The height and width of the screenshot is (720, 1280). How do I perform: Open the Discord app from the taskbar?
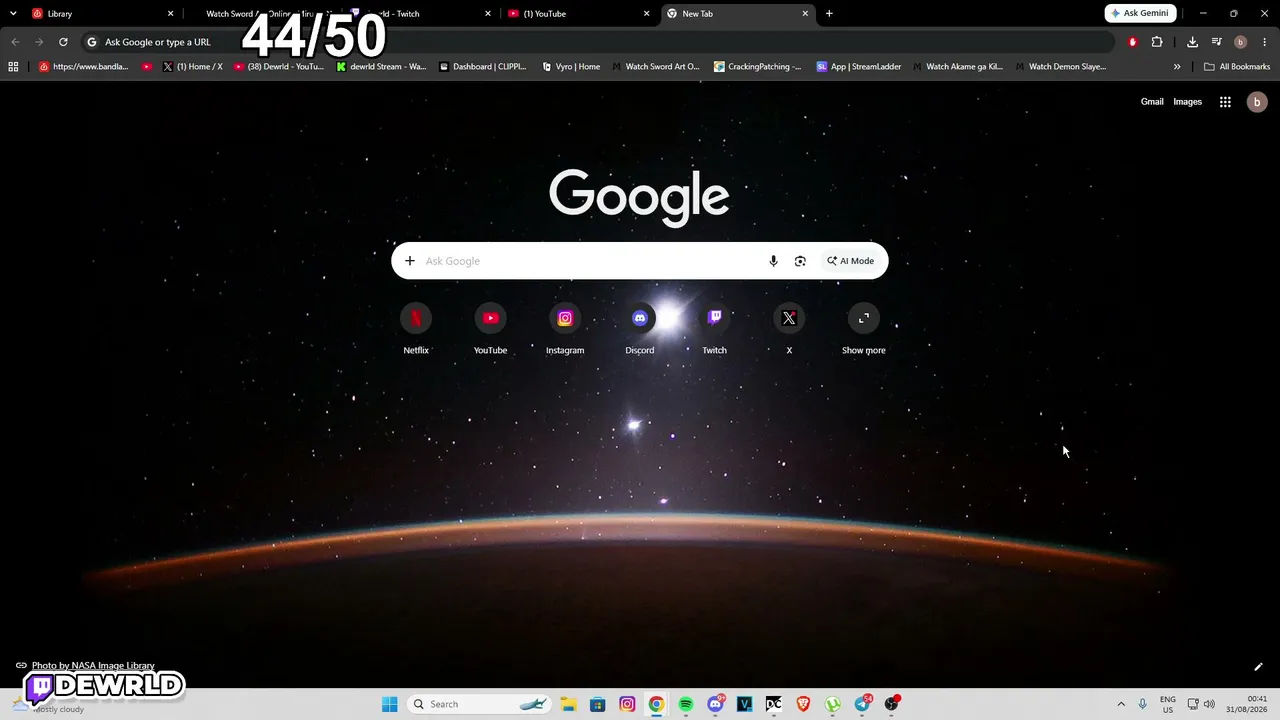[x=716, y=704]
